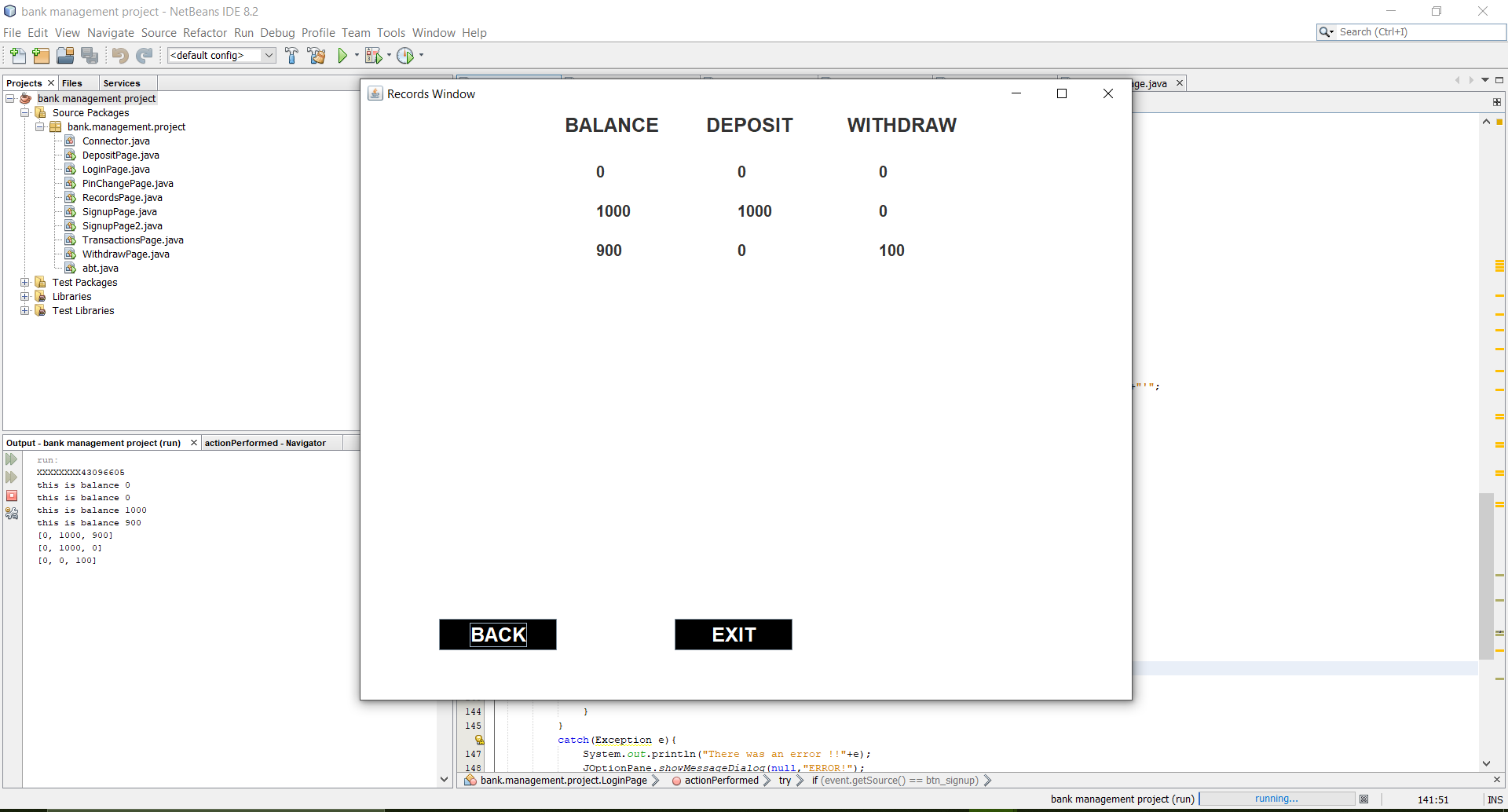This screenshot has width=1508, height=812.
Task: Collapse the Source Packages node
Action: 25,112
